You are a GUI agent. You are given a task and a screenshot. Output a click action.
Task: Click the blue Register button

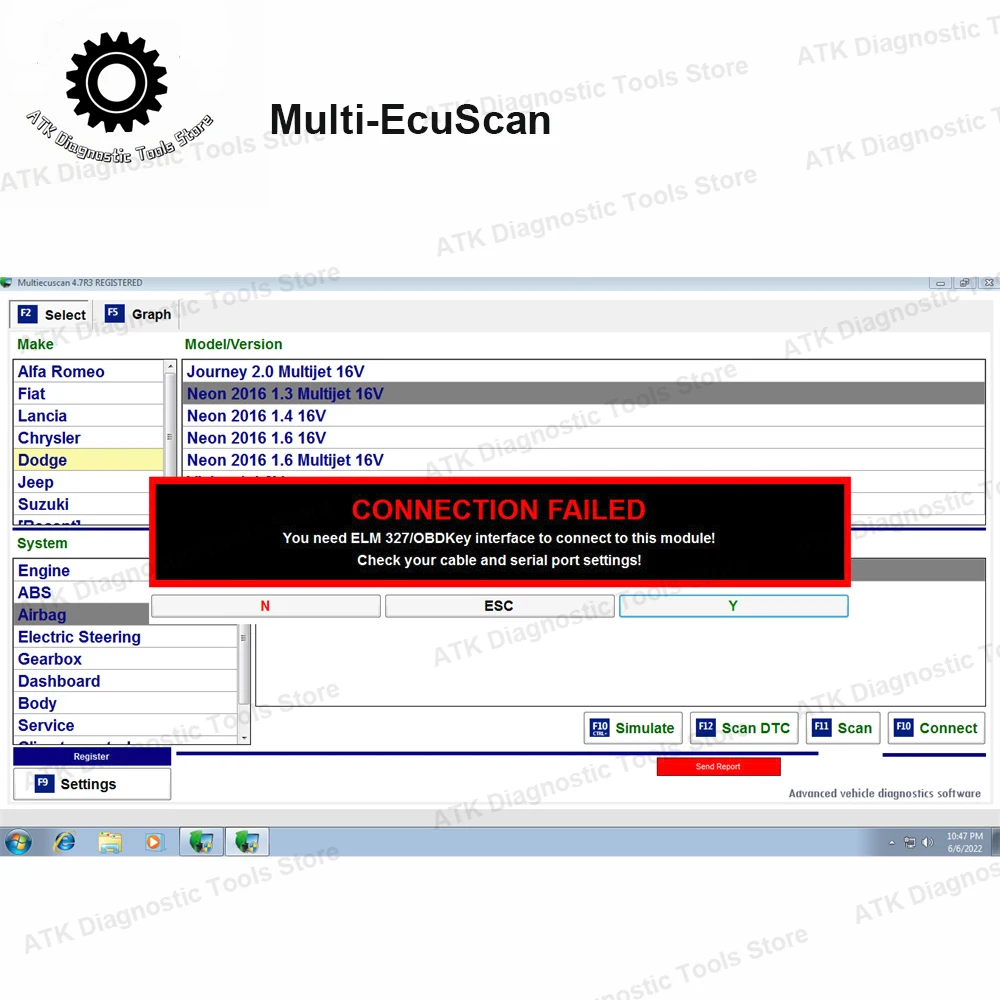tap(92, 756)
